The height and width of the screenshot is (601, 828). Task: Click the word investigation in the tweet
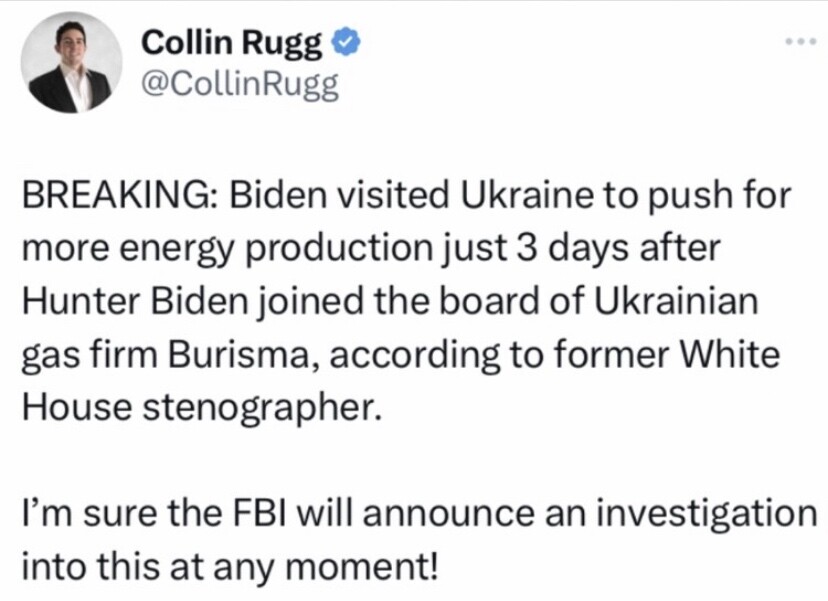tap(707, 514)
